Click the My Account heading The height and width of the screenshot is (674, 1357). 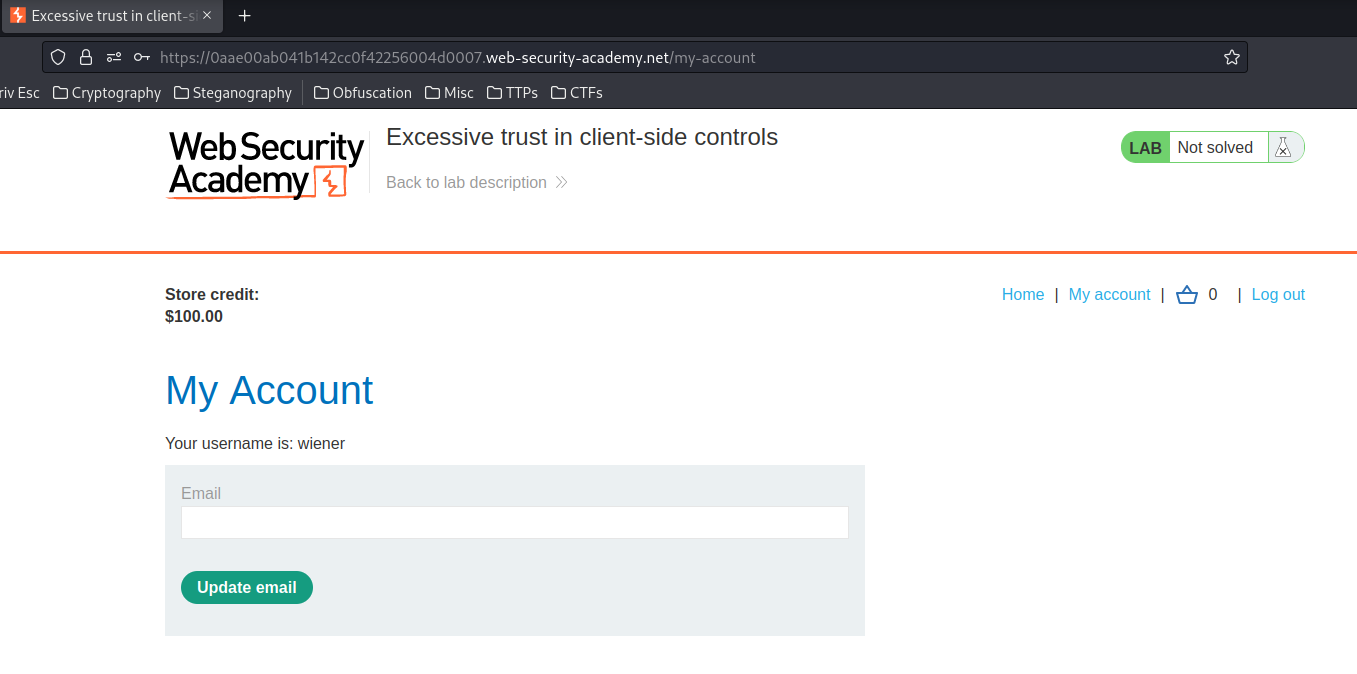pos(269,390)
